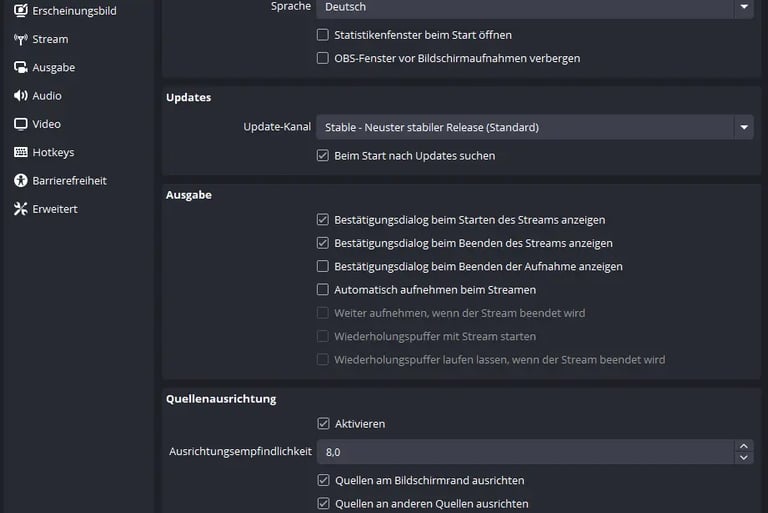Toggle Bestätigungsdialog beim Starten des Streams
Viewport: 768px width, 513px height.
coord(322,220)
